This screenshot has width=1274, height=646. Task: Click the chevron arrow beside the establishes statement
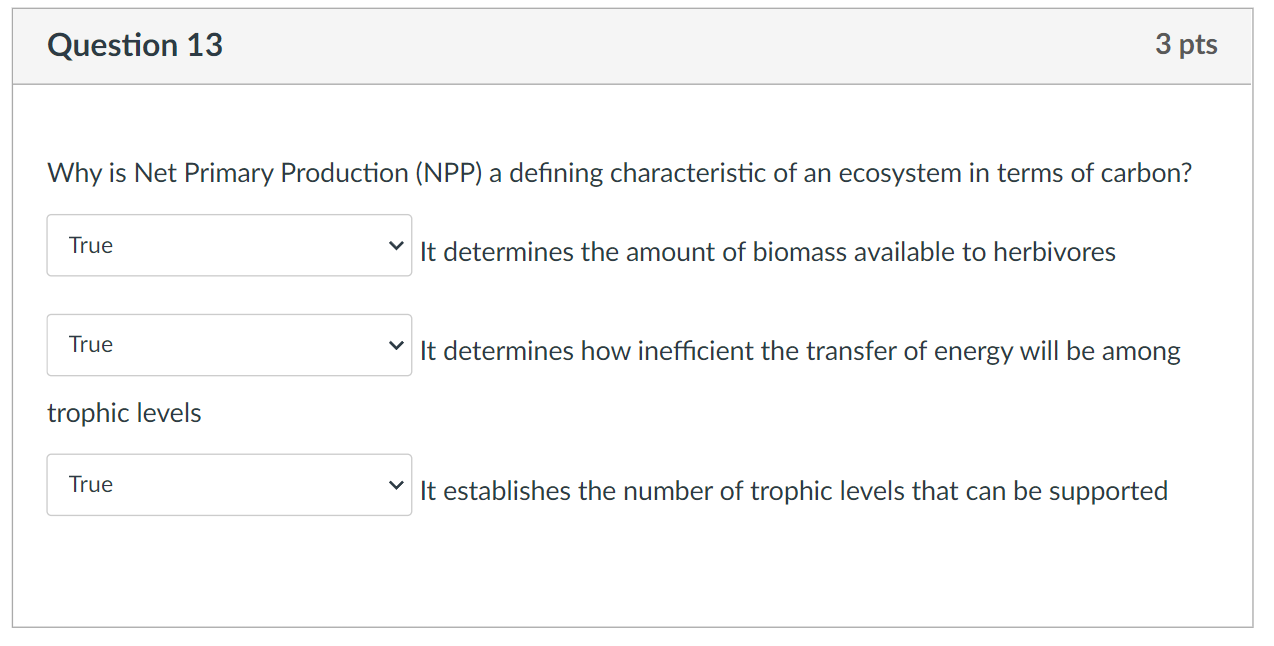(x=397, y=485)
